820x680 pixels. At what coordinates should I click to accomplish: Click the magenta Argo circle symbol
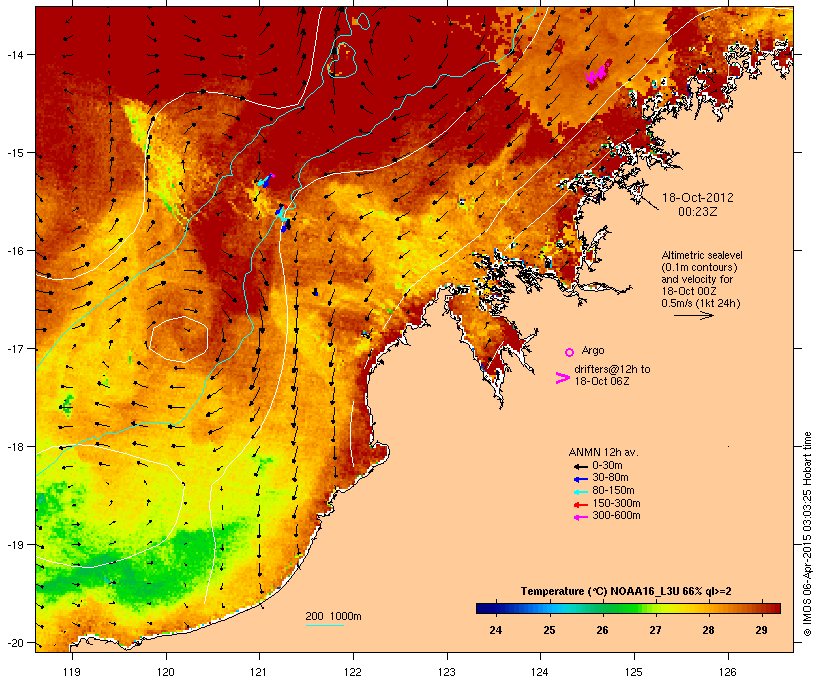point(570,352)
